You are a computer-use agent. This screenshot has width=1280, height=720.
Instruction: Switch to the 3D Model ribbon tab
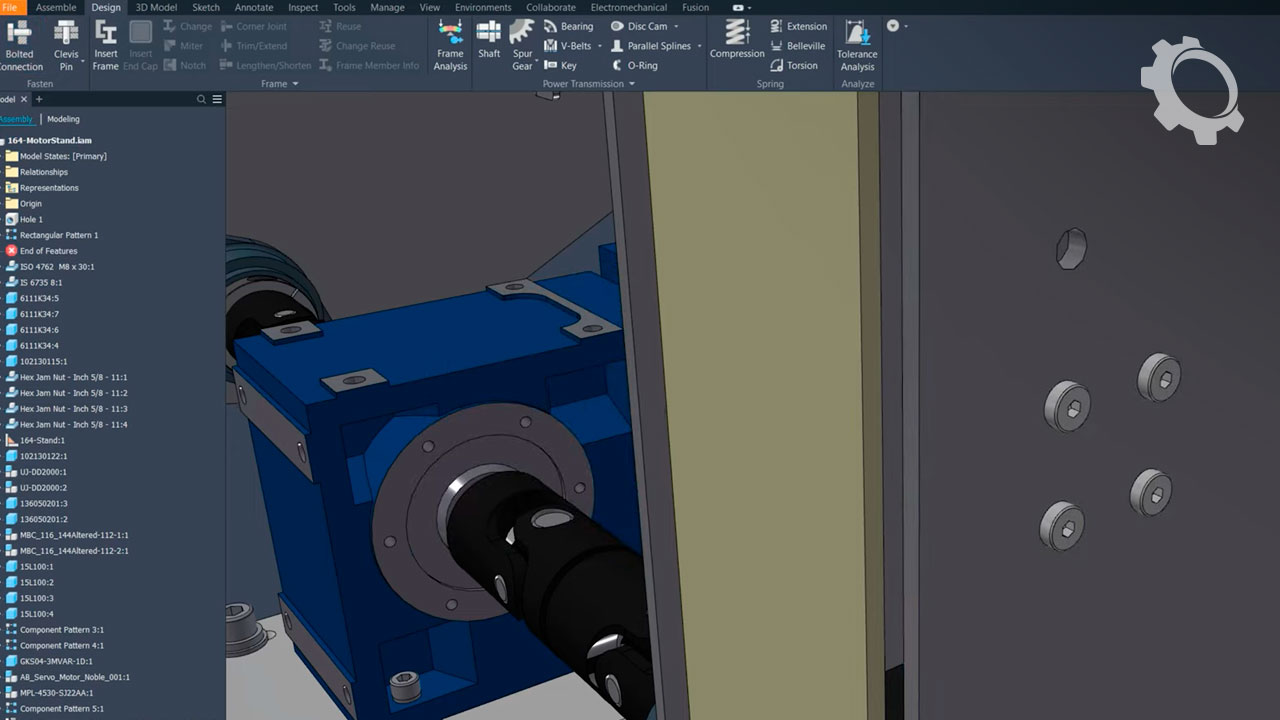pos(156,7)
